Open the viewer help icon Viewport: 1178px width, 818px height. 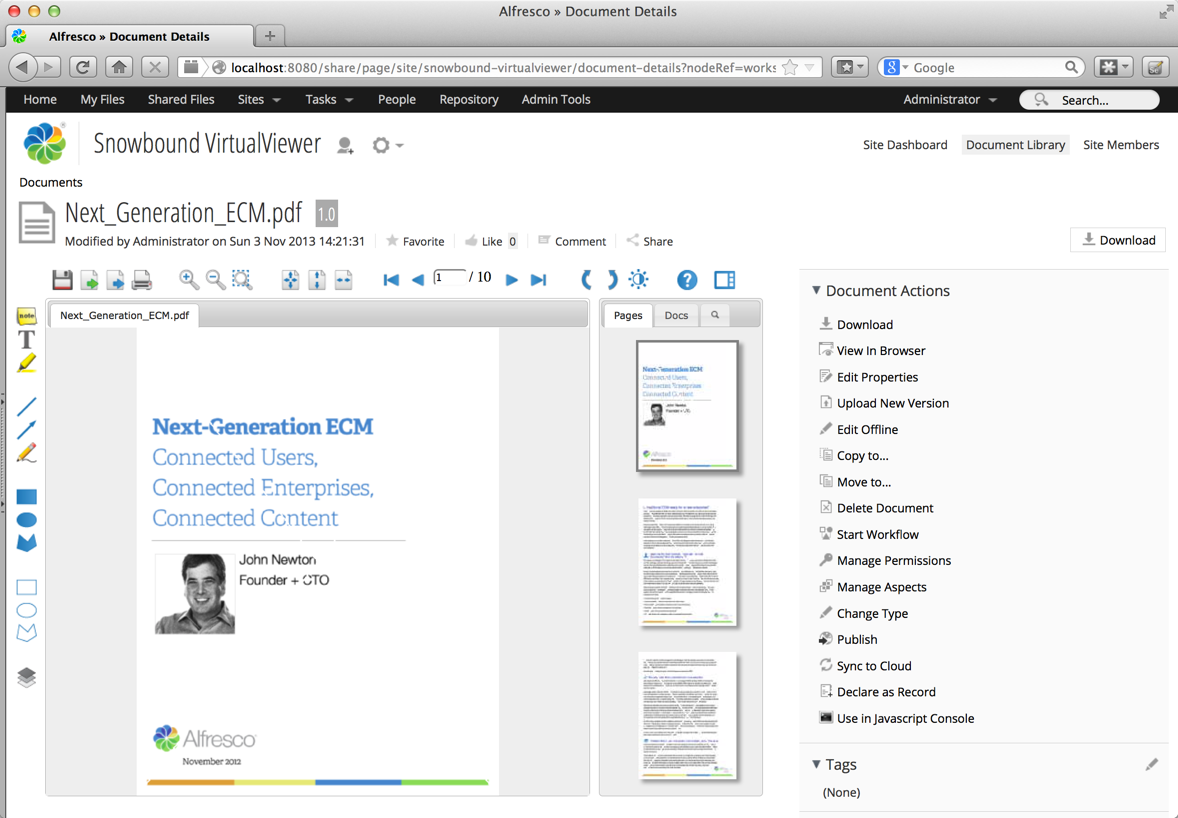[687, 280]
